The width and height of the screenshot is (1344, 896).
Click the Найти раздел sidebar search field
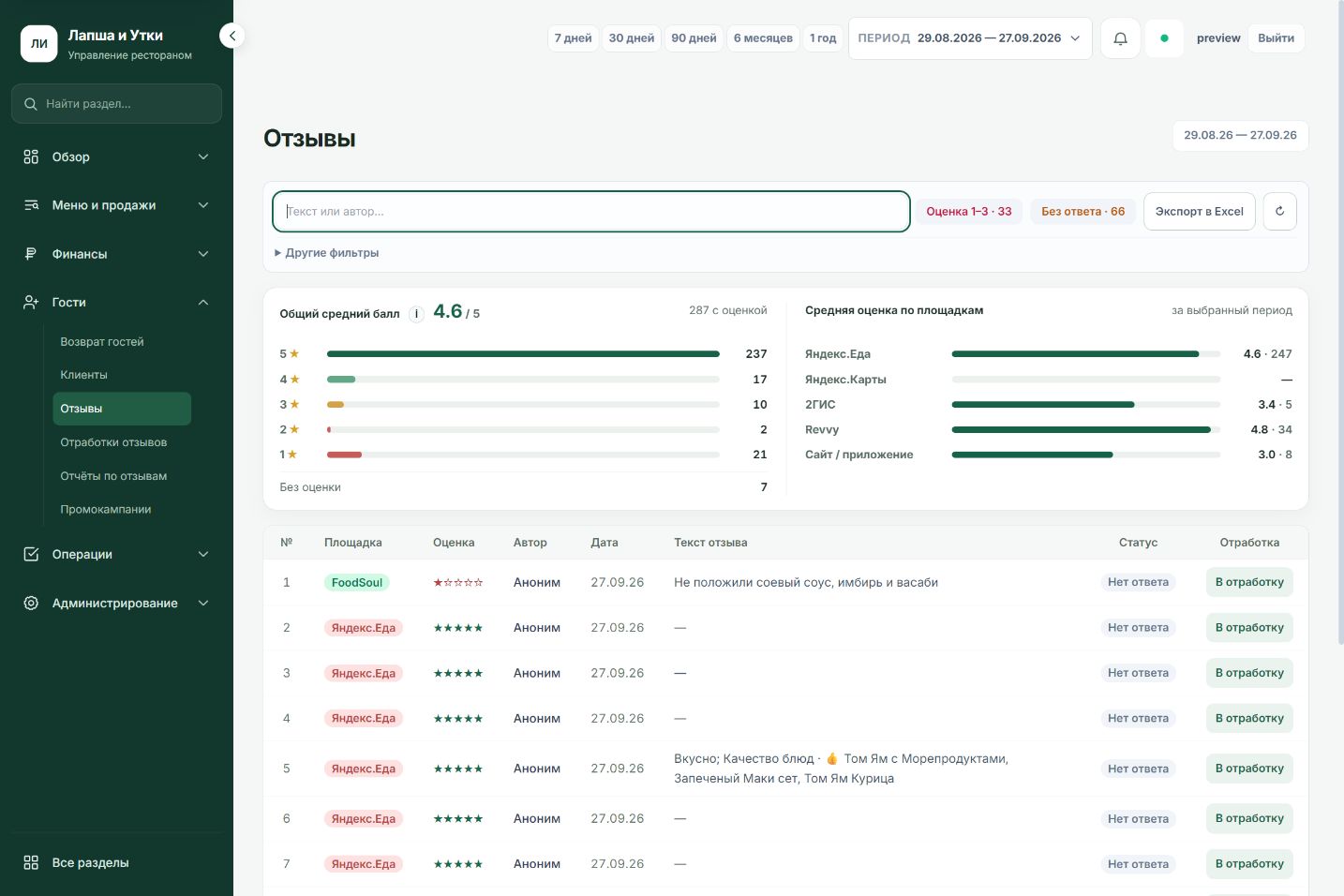[116, 104]
